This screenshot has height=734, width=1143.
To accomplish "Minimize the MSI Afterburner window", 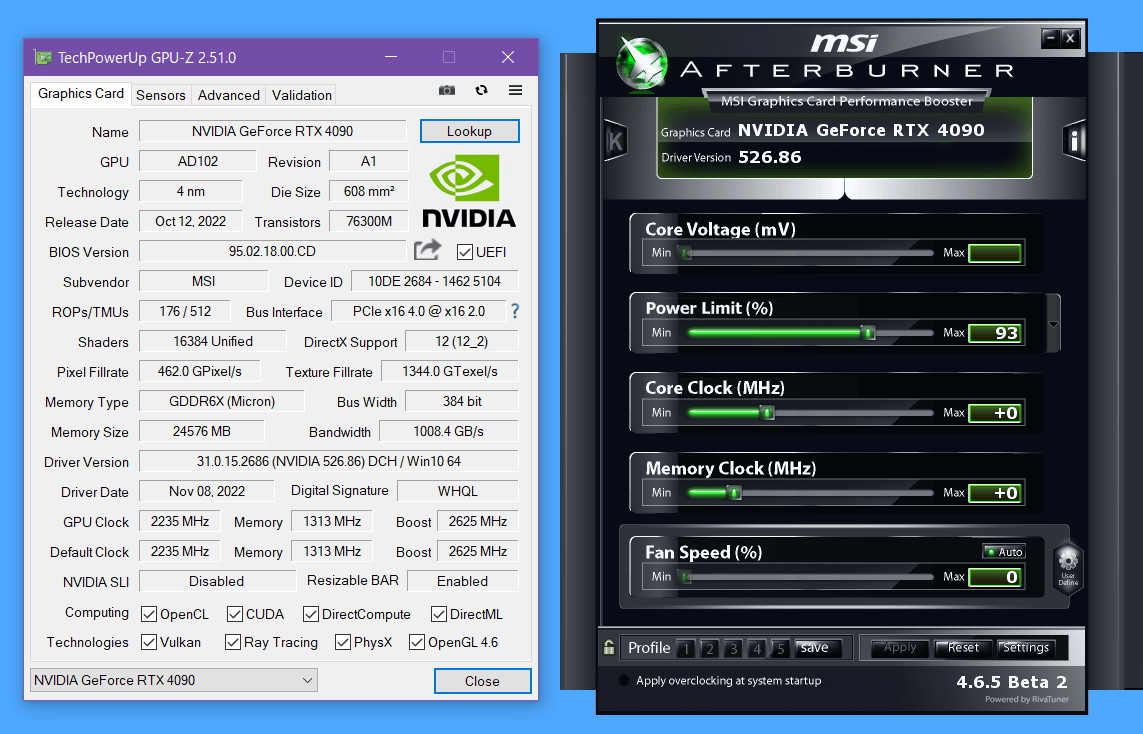I will 1050,38.
